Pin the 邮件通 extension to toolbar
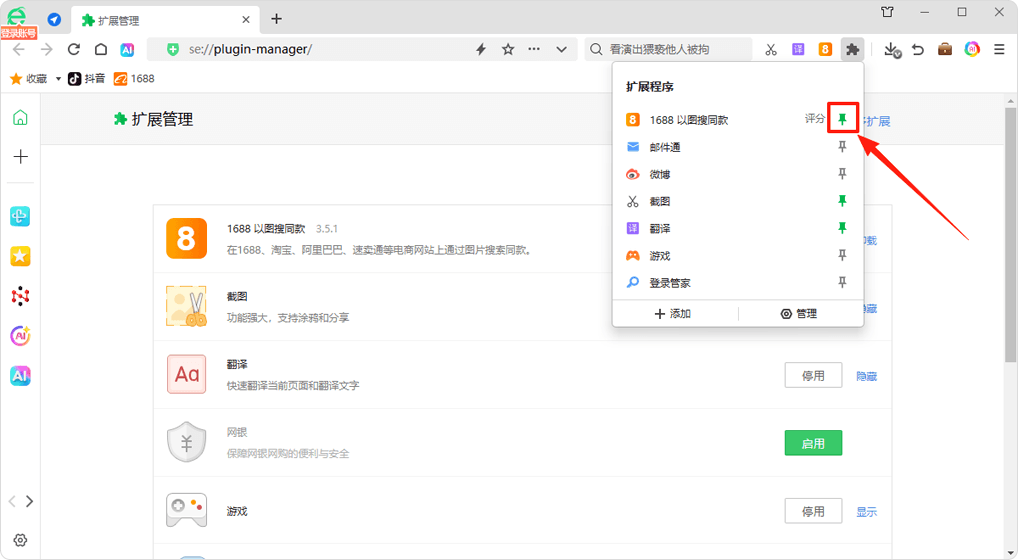The height and width of the screenshot is (560, 1018). [x=842, y=147]
